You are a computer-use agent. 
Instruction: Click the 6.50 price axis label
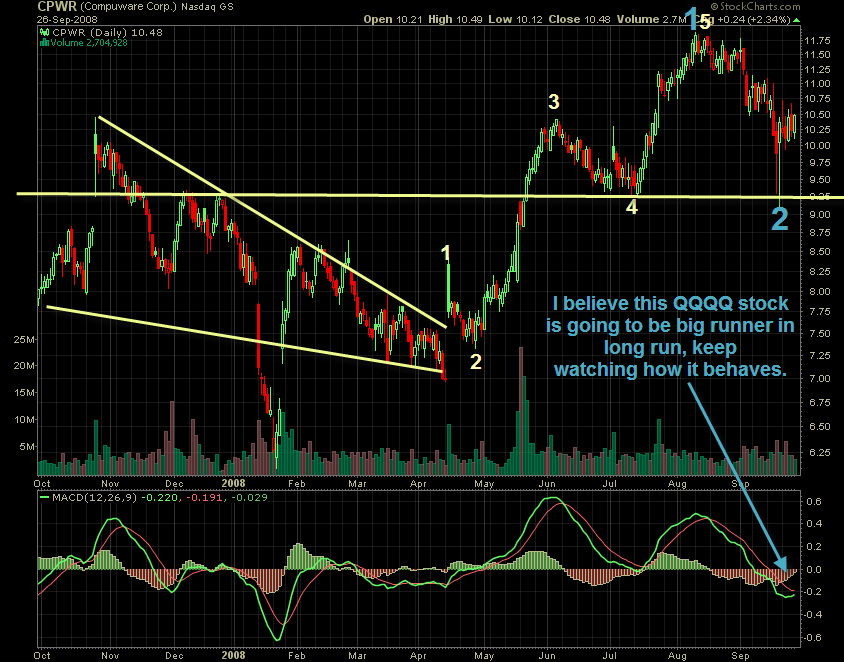(x=819, y=427)
